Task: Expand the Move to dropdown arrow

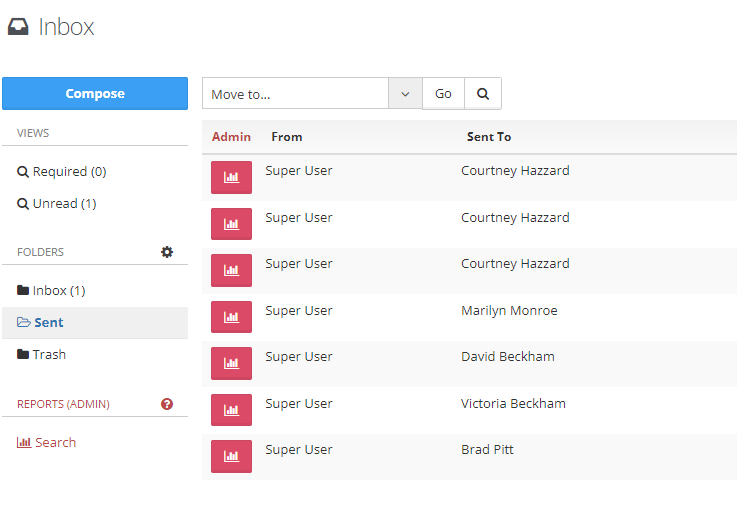Action: click(405, 94)
